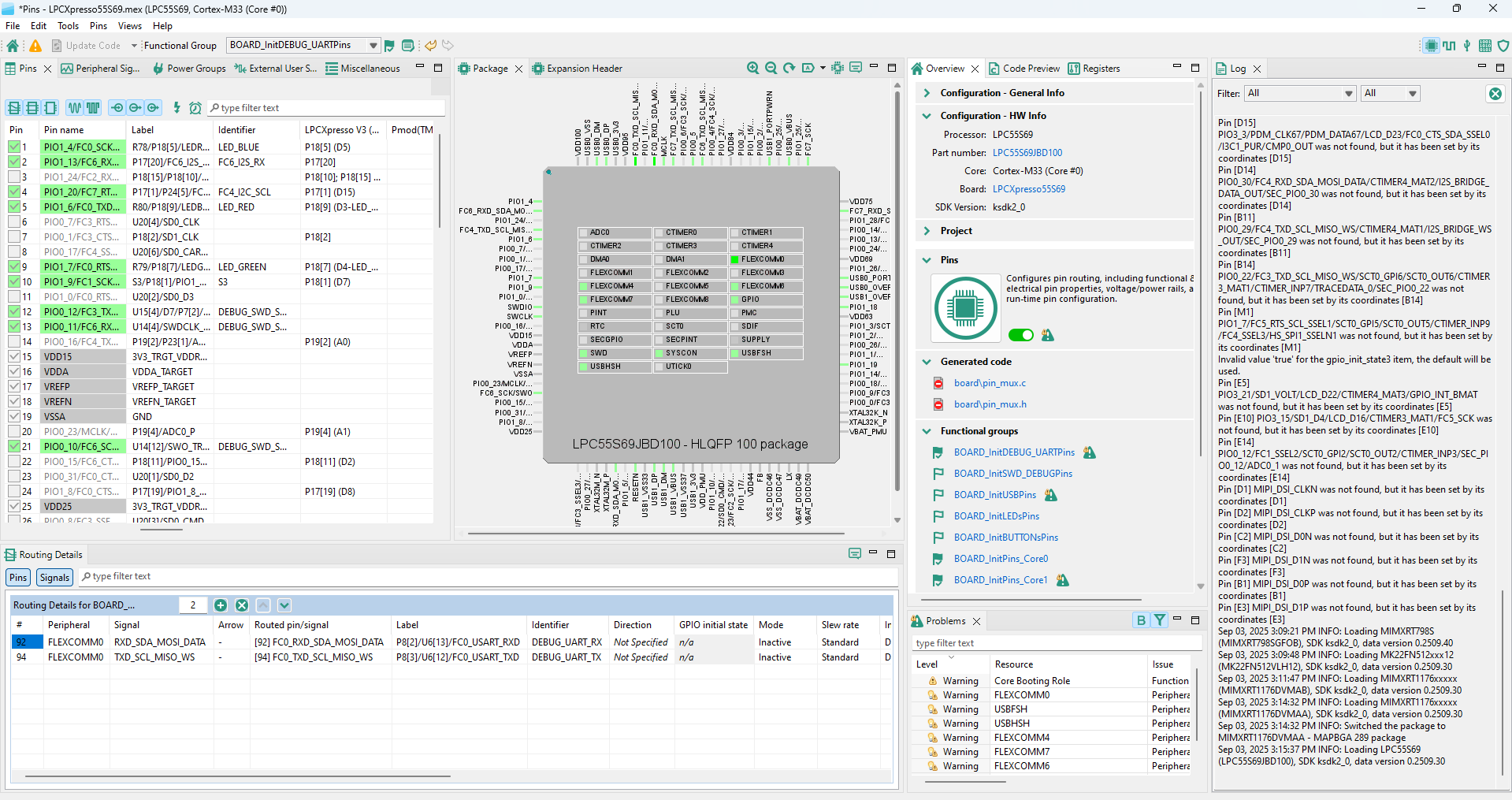This screenshot has width=1512, height=800.
Task: Open the Functional Group dropdown
Action: (x=373, y=46)
